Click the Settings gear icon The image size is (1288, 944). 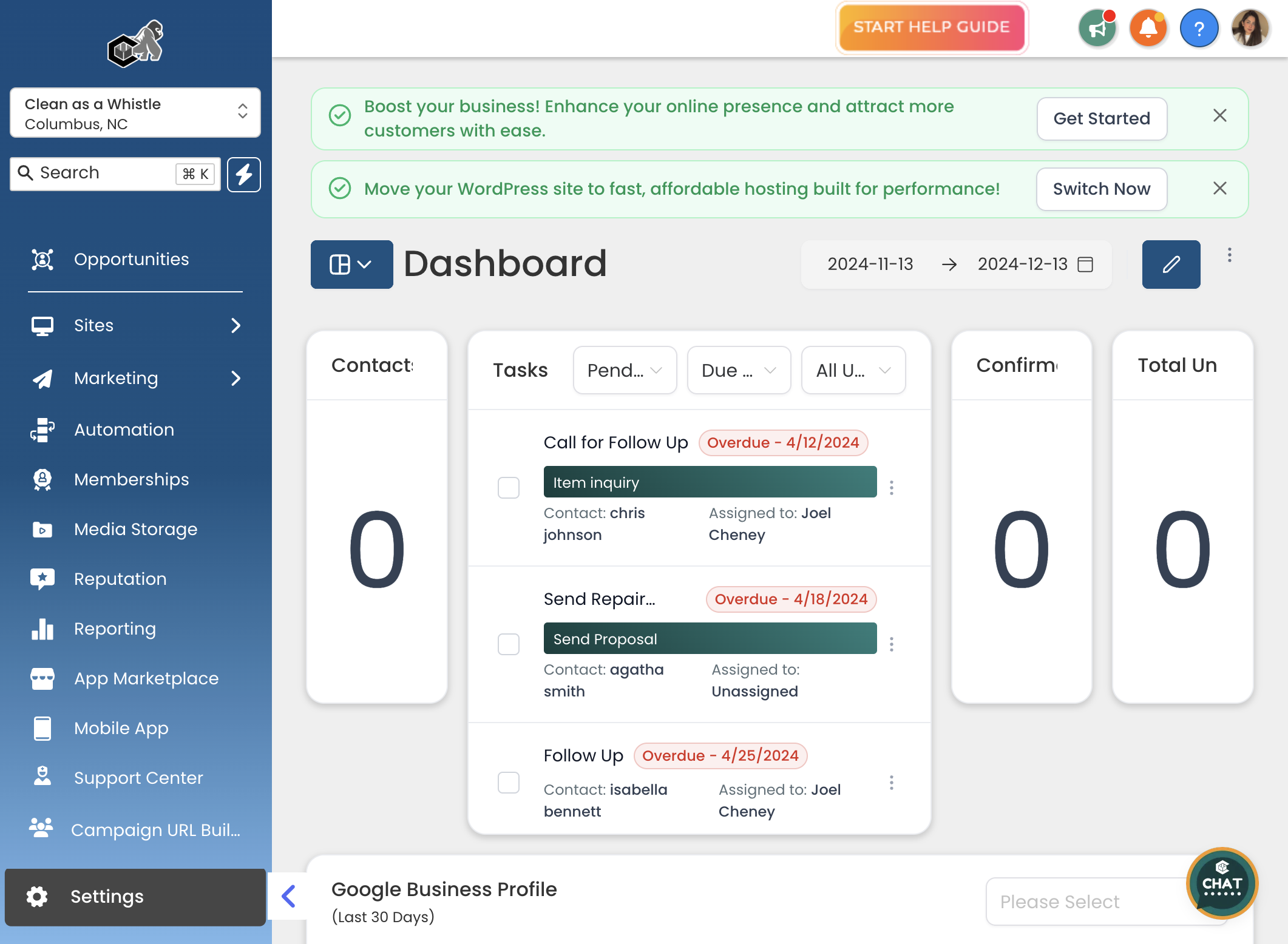(37, 897)
